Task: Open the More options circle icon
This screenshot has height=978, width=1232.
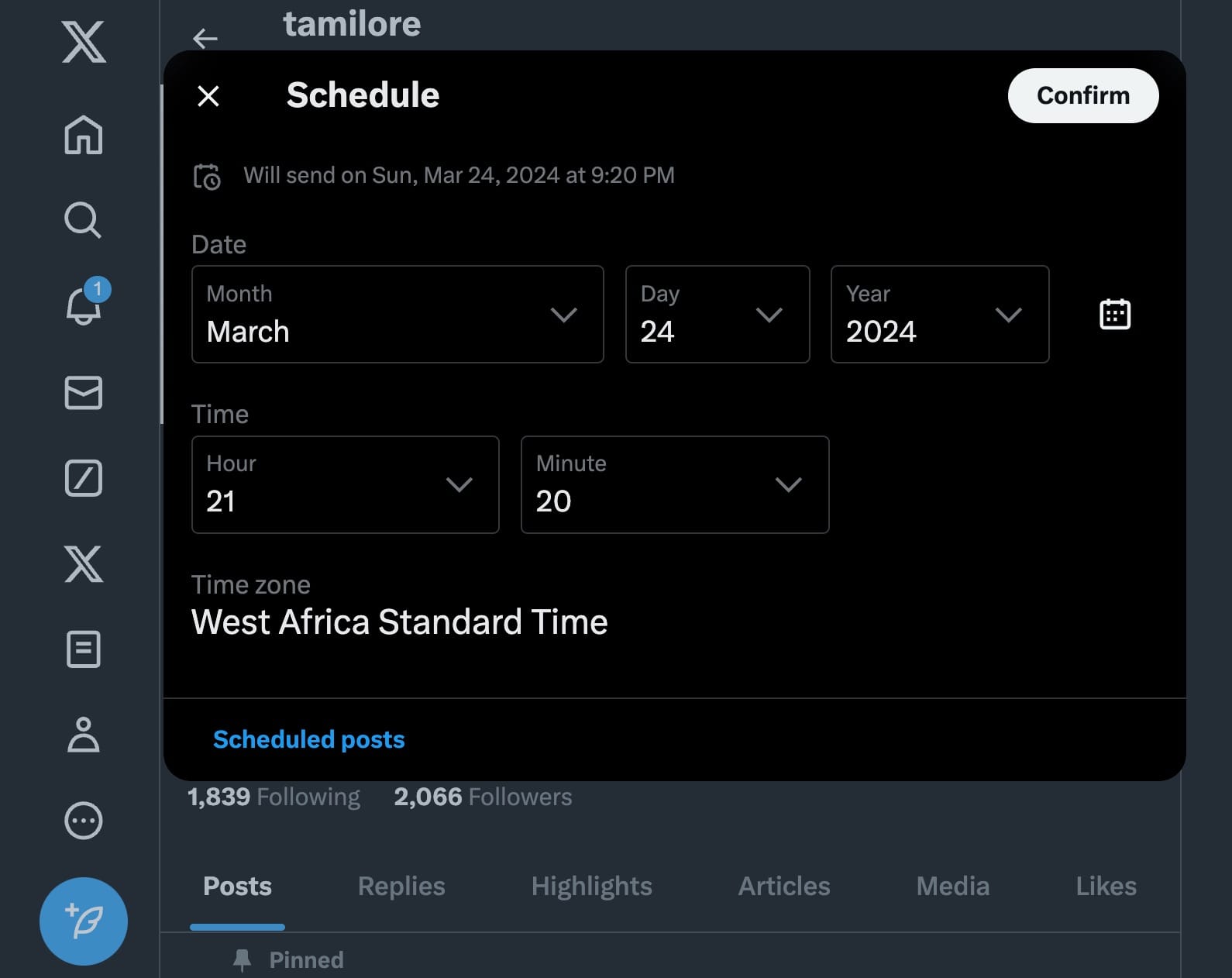Action: click(84, 820)
